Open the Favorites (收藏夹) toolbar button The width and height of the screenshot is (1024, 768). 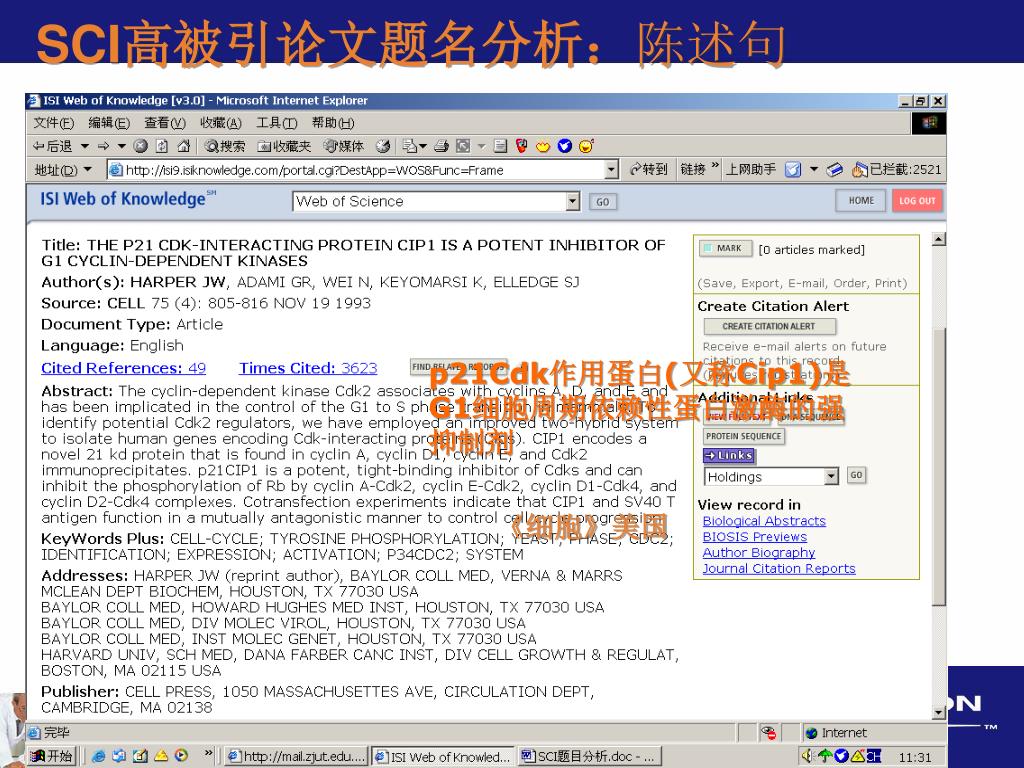coord(284,146)
